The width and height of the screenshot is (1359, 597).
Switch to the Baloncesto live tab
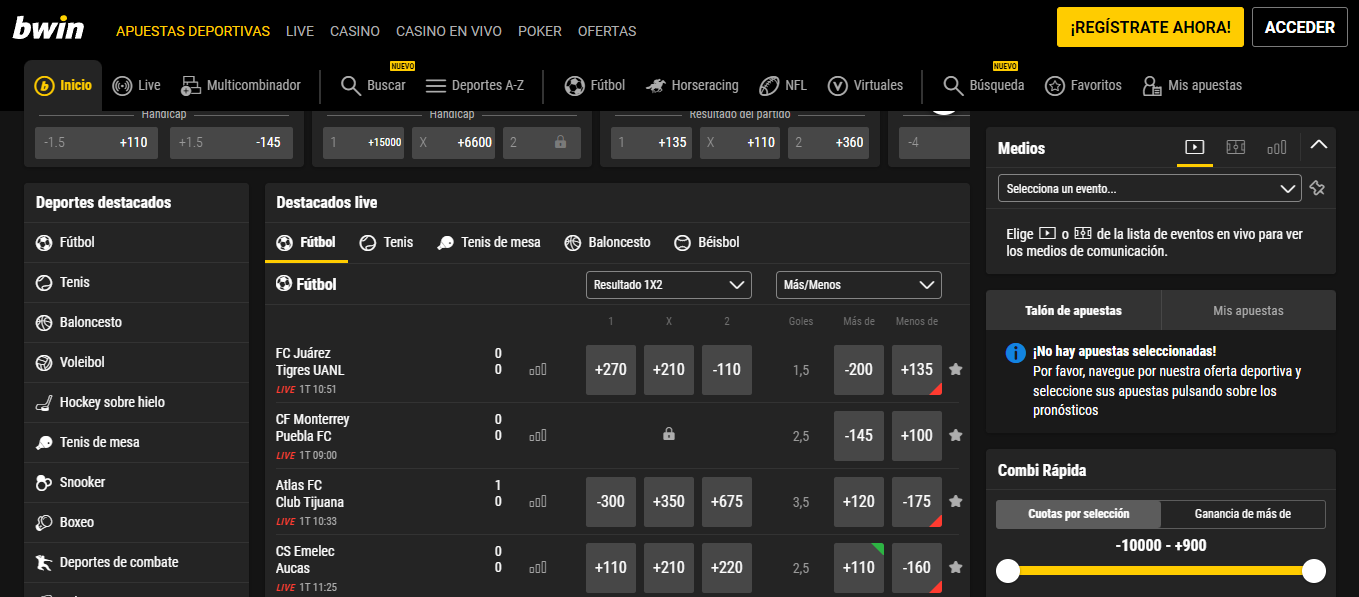click(607, 242)
